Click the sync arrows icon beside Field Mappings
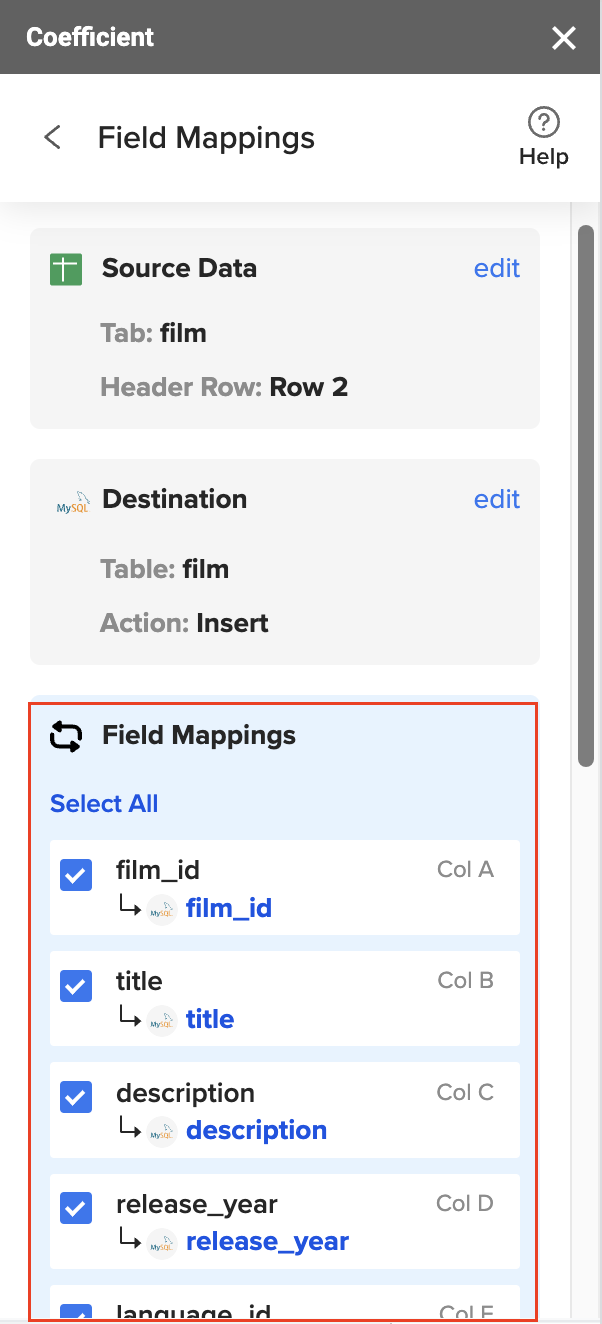Image resolution: width=602 pixels, height=1324 pixels. click(x=64, y=735)
